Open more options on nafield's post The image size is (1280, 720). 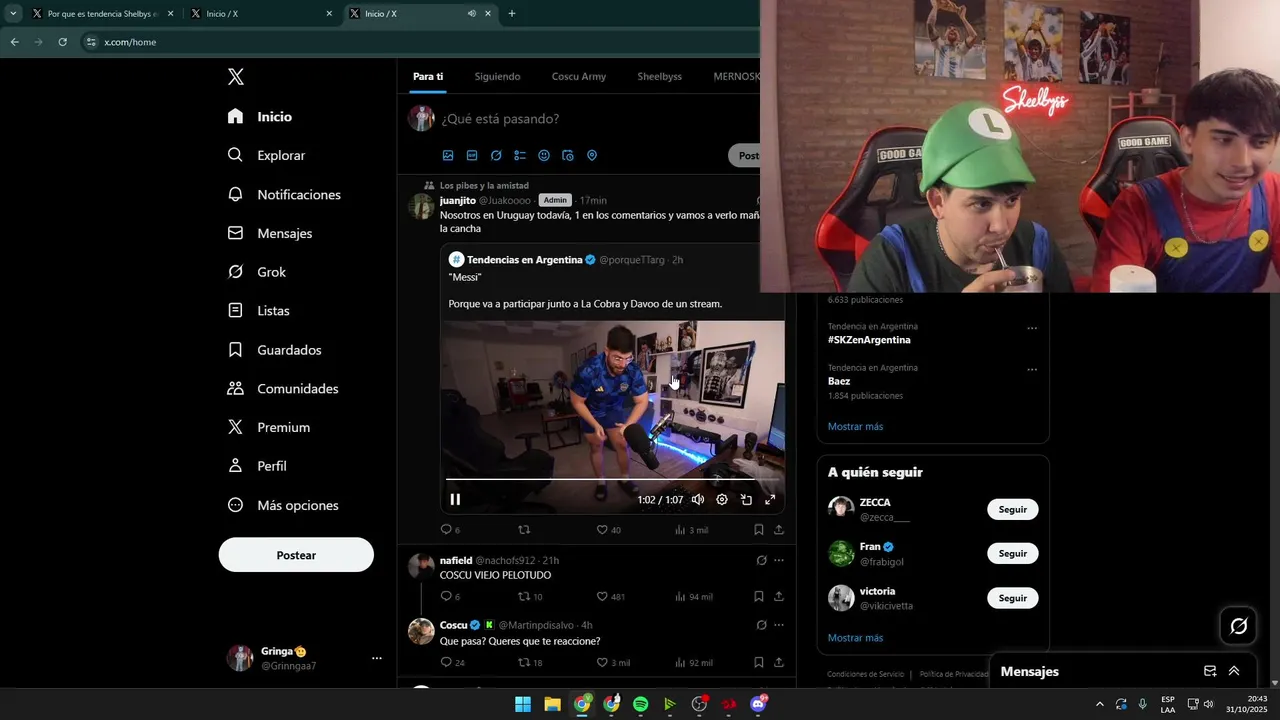779,561
